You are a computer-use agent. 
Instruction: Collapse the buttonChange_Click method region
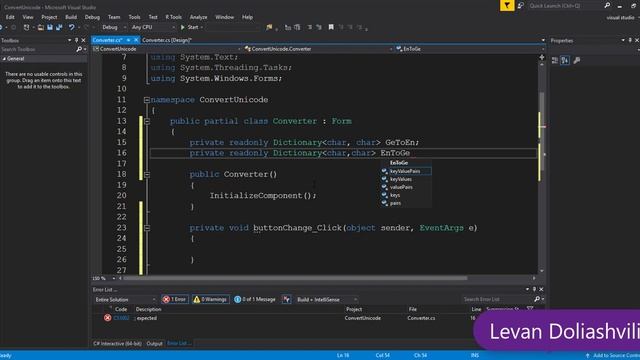pyautogui.click(x=147, y=228)
